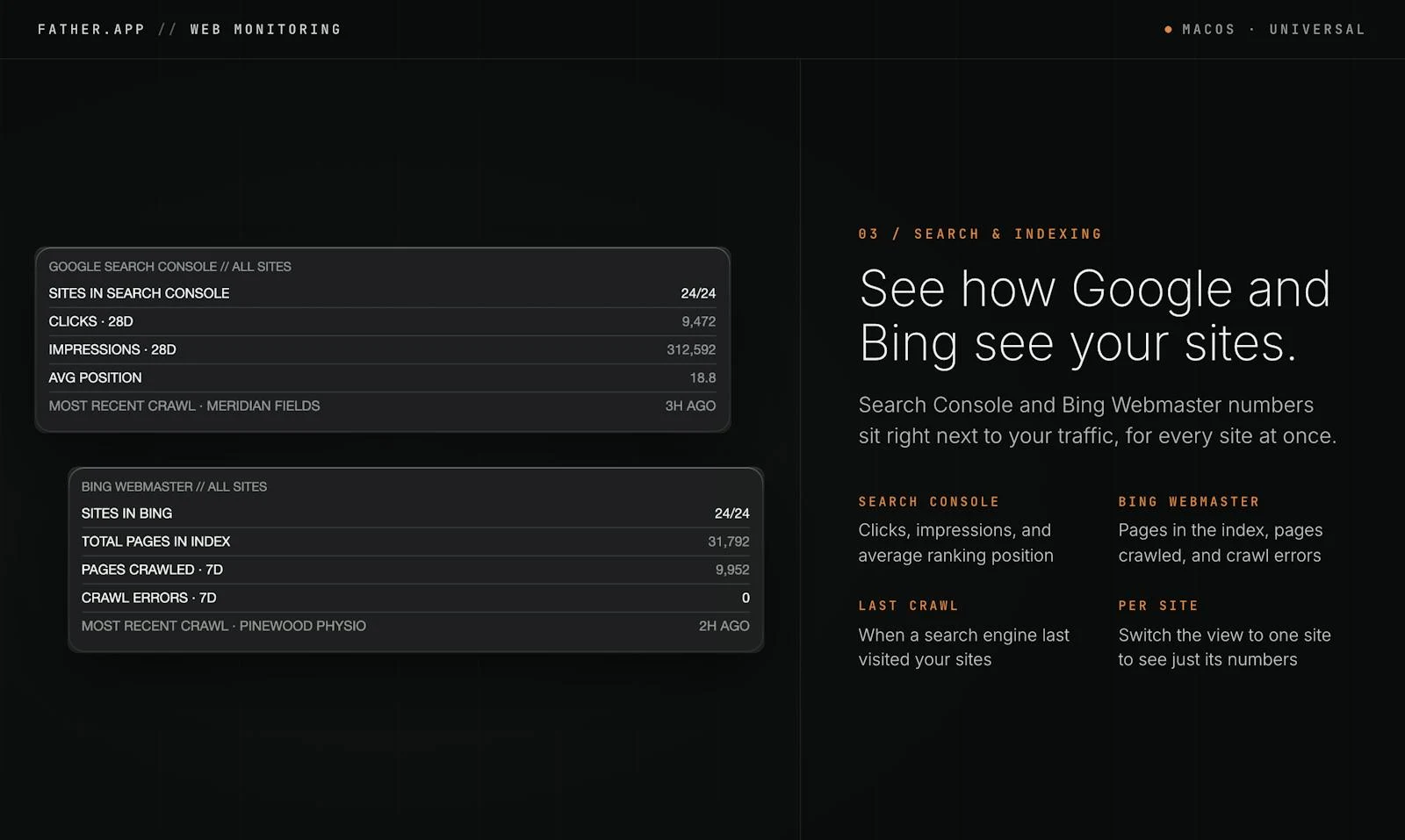Click the orange BING WEBMASTER feature heading
Image resolution: width=1405 pixels, height=840 pixels.
1189,501
